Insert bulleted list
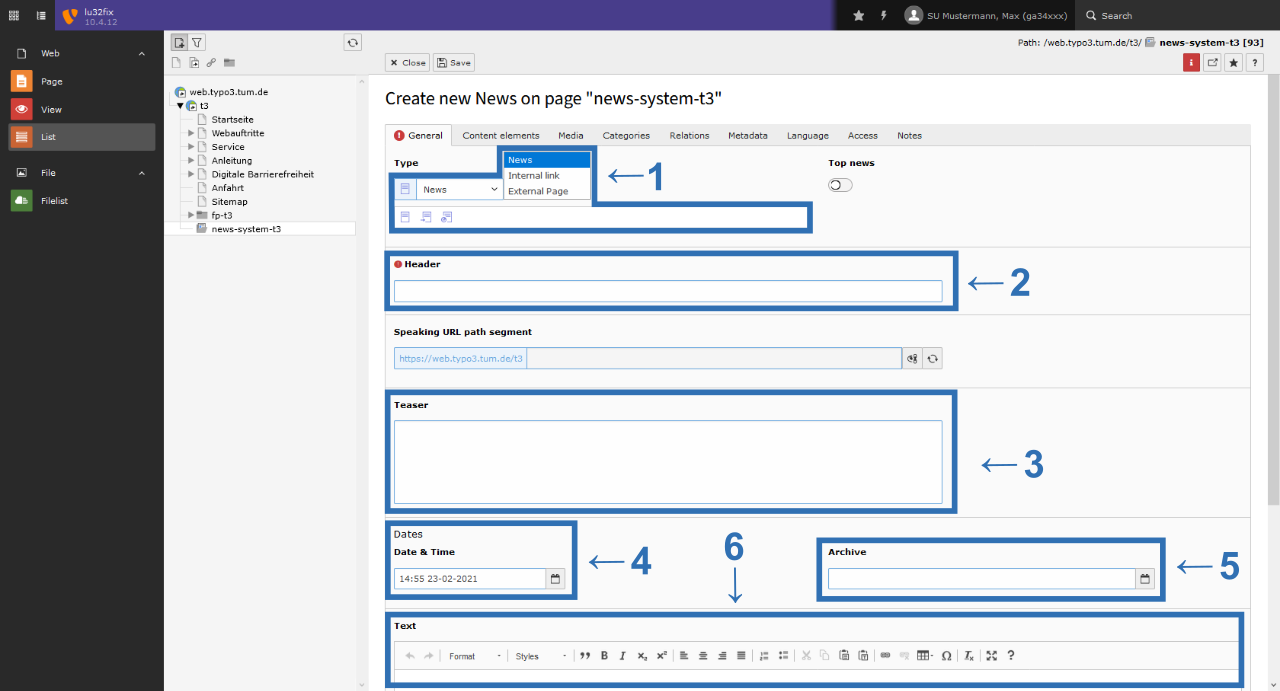The image size is (1280, 691). (783, 656)
